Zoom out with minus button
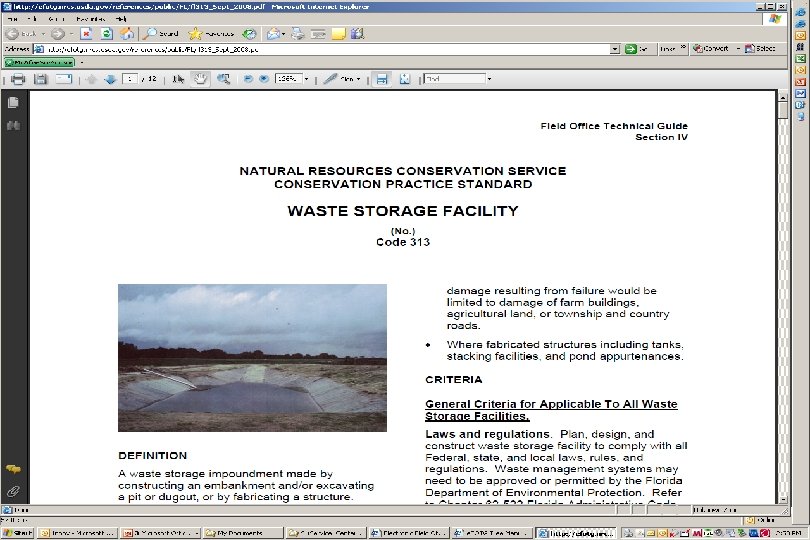 pos(248,79)
